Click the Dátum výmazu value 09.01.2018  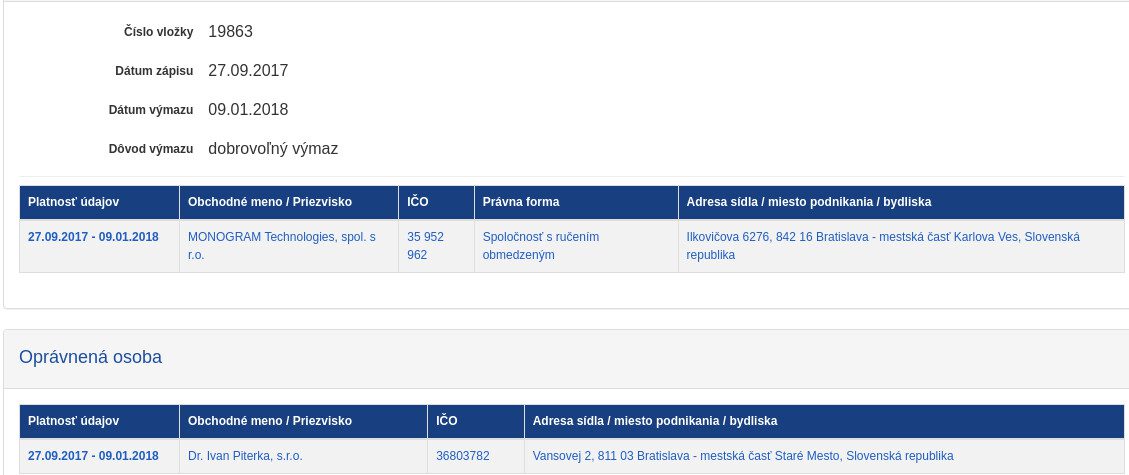tap(248, 110)
